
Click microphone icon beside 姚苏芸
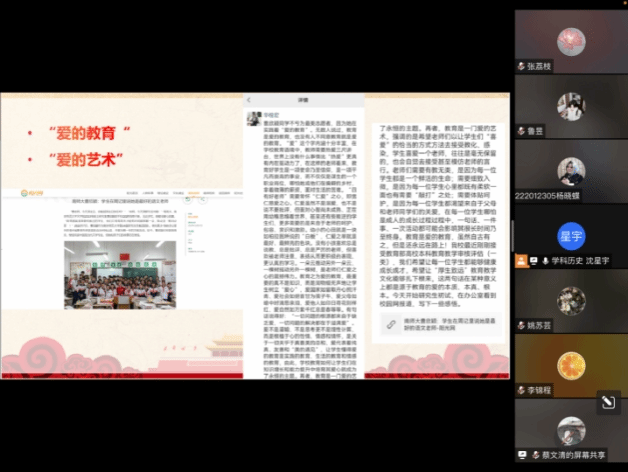521,326
